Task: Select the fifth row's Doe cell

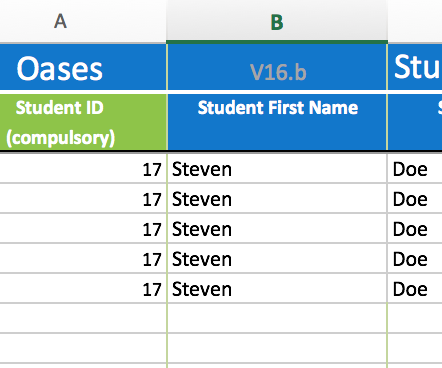Action: (x=415, y=288)
